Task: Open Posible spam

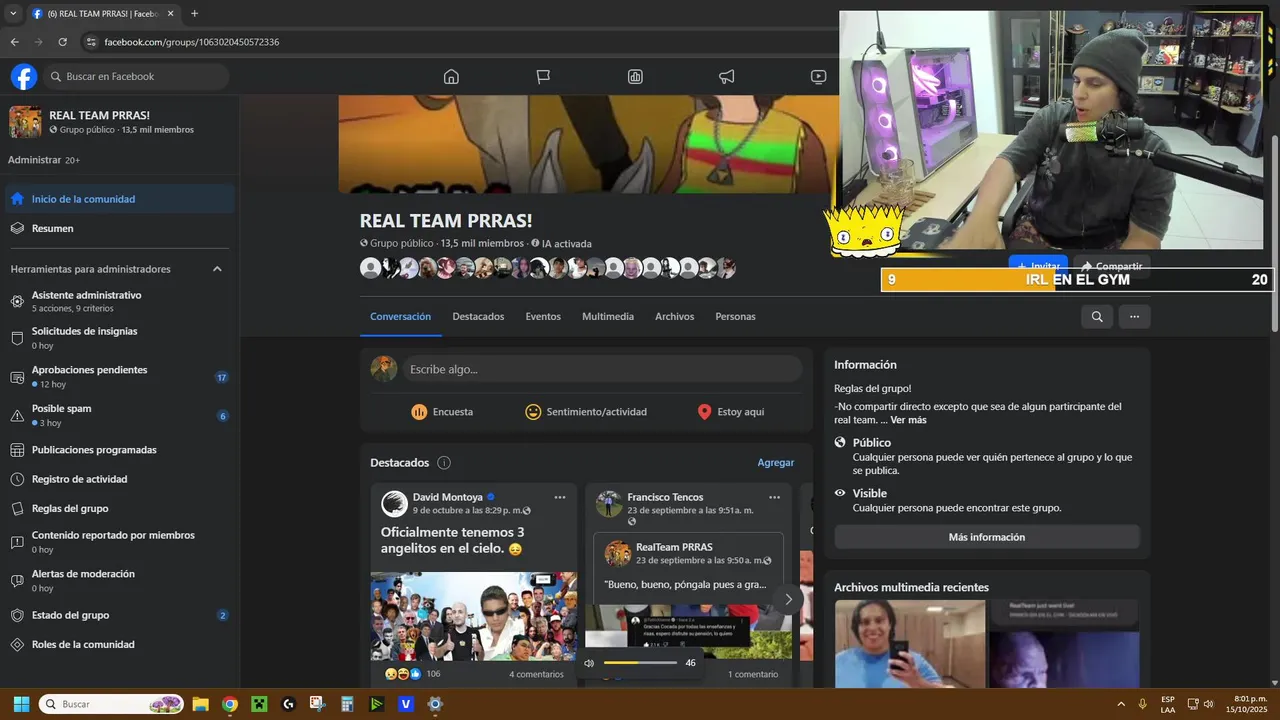Action: (x=118, y=415)
